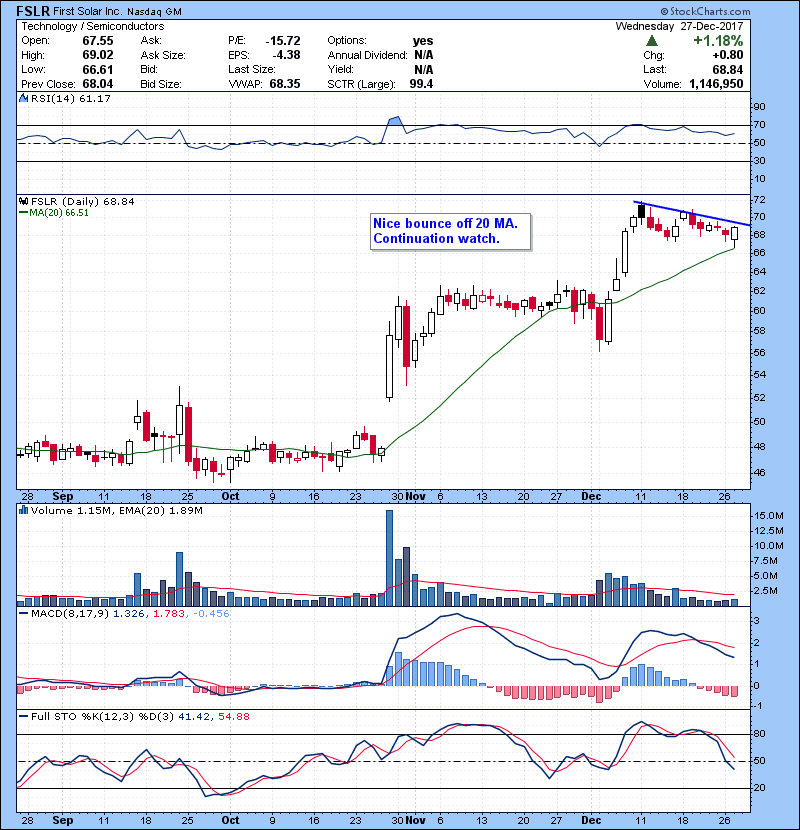Click the Chg value +0.80
The image size is (800, 830).
pyautogui.click(x=727, y=55)
